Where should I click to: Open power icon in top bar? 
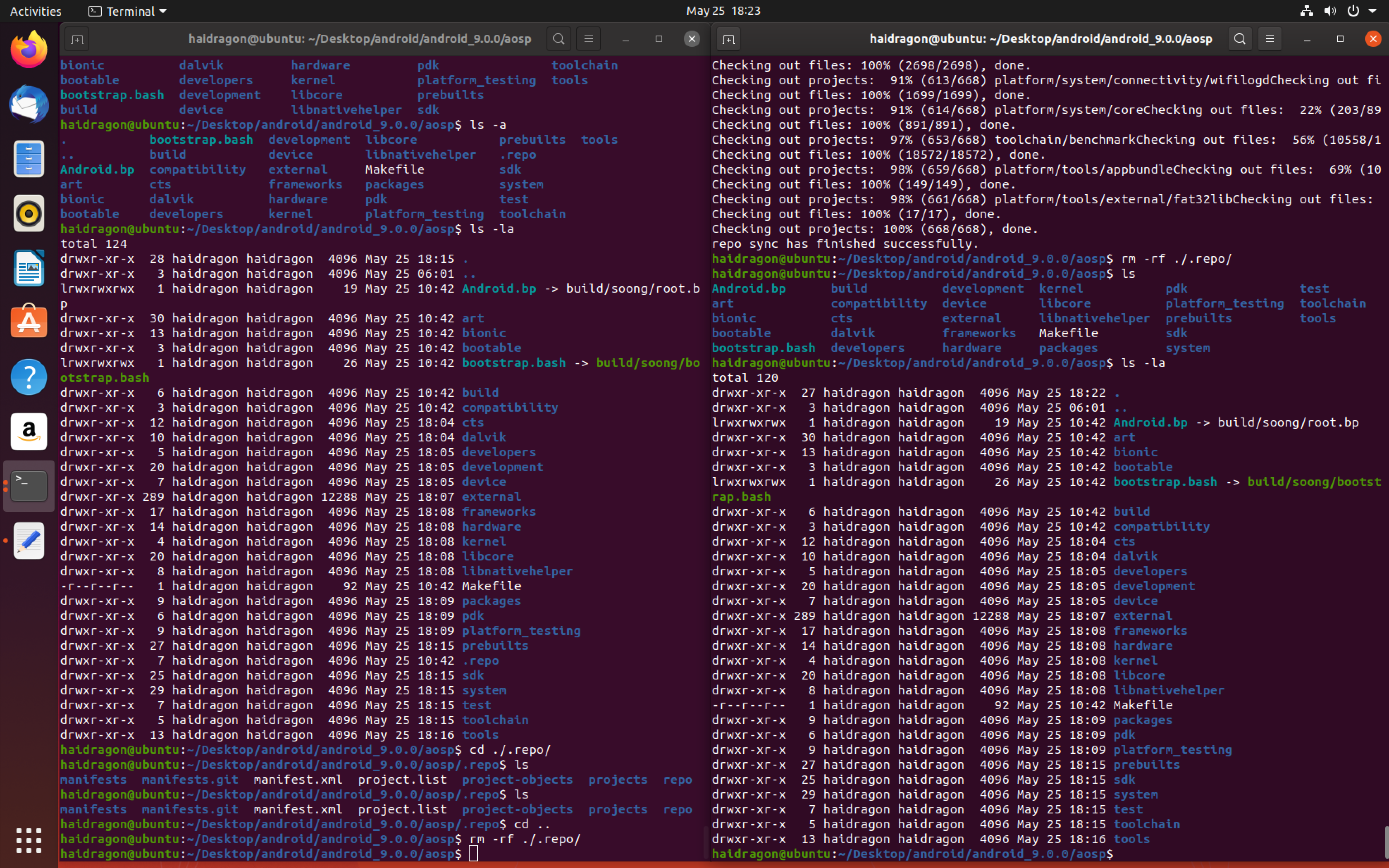[x=1353, y=11]
